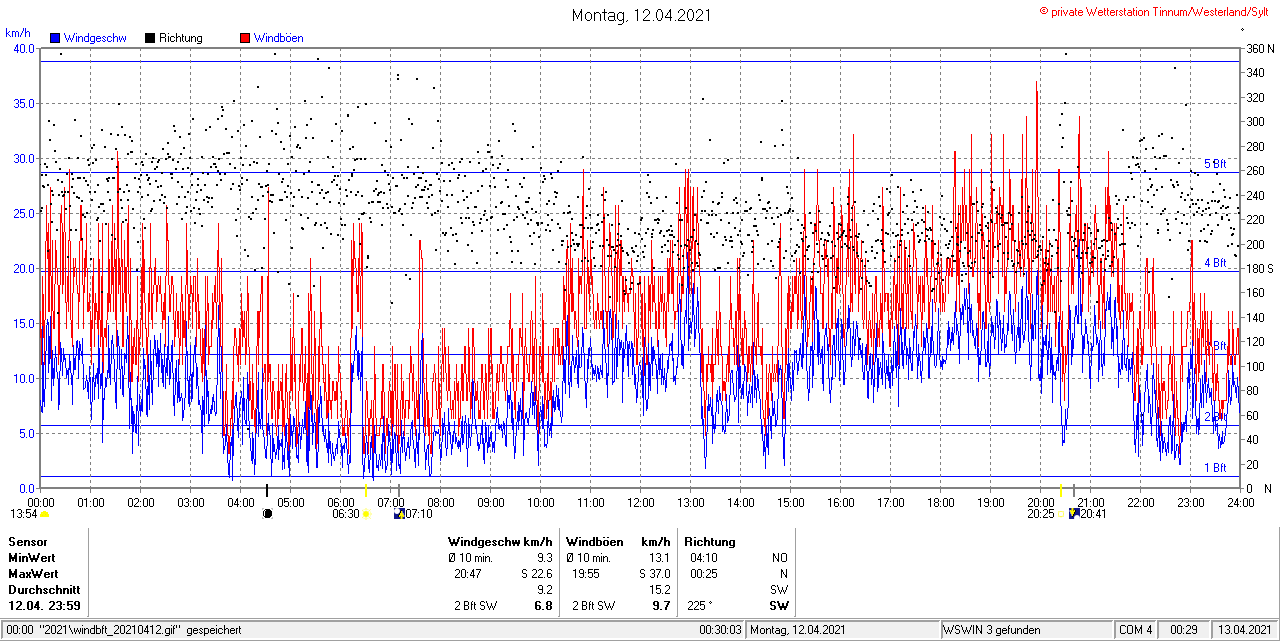Click the 1 Bft line label
1280x641 pixels.
click(x=1215, y=468)
